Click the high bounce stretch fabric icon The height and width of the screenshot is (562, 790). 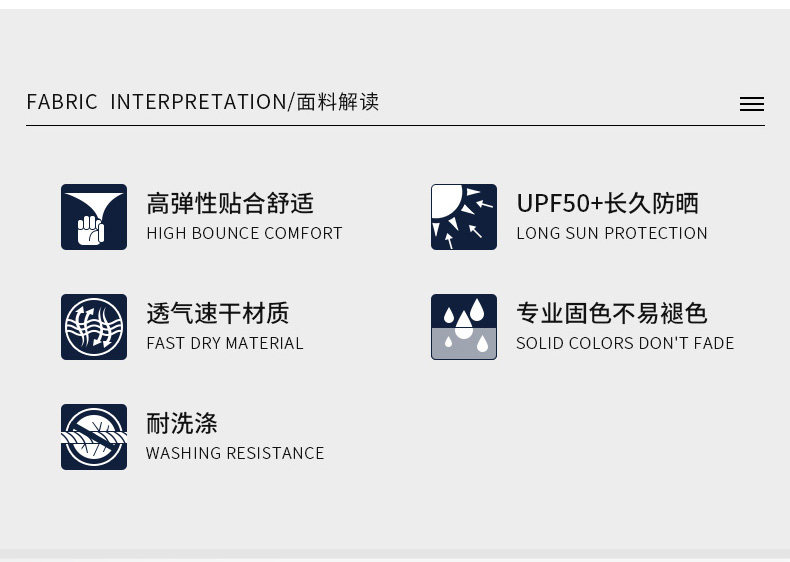click(94, 217)
